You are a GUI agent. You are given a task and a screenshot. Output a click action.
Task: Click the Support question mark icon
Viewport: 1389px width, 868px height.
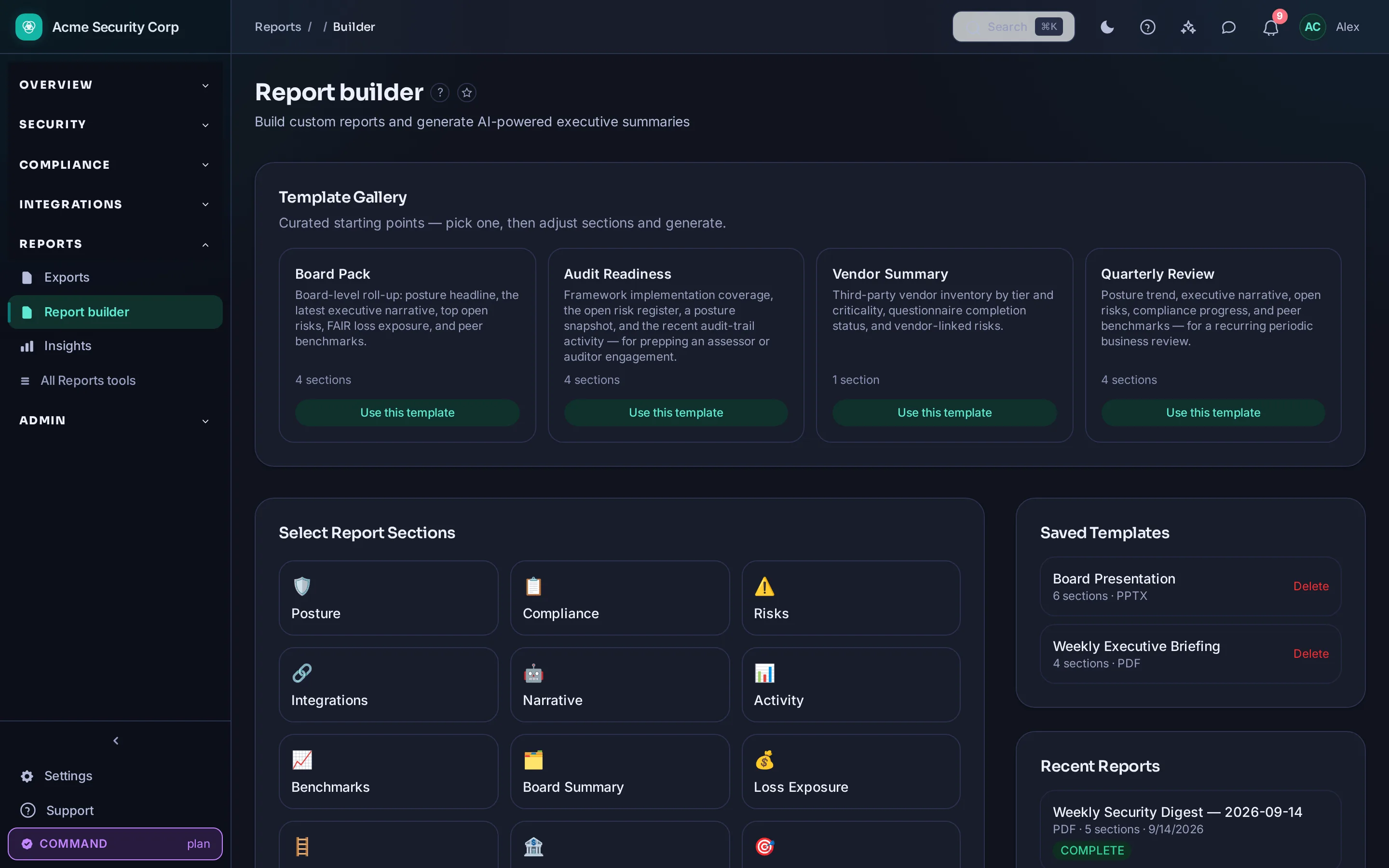point(27,810)
